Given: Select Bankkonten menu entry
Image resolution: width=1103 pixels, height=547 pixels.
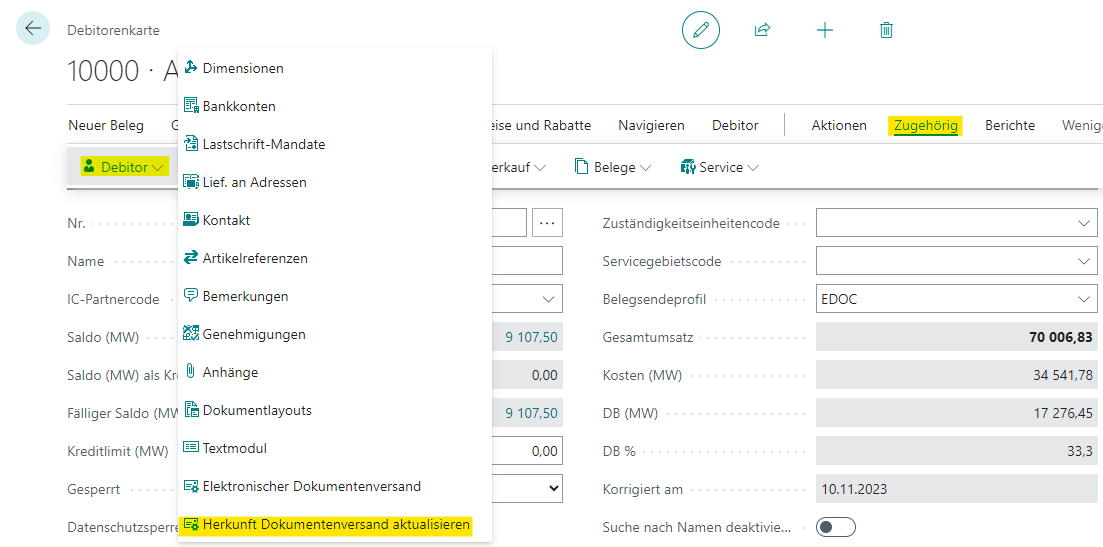Looking at the screenshot, I should click(239, 106).
